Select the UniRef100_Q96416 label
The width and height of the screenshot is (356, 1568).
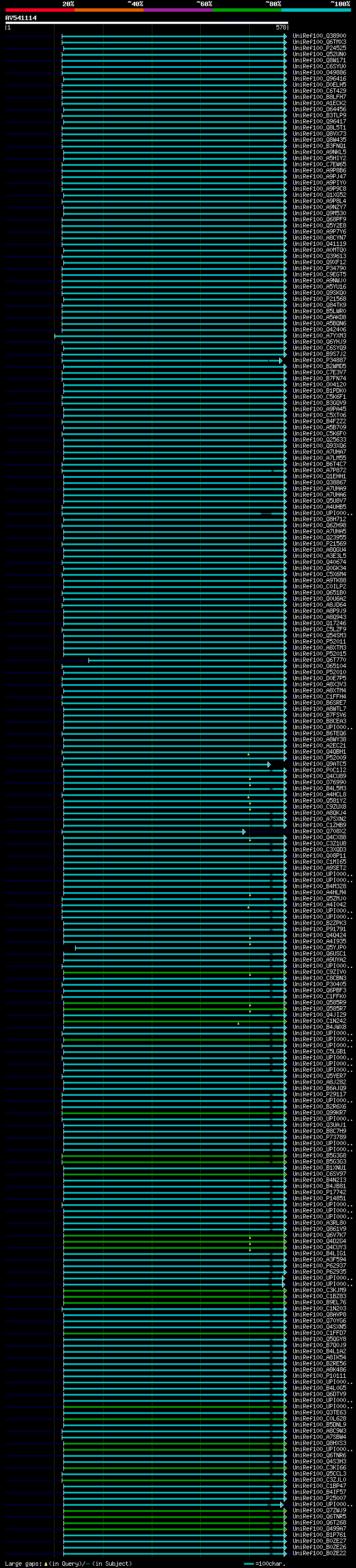(319, 78)
